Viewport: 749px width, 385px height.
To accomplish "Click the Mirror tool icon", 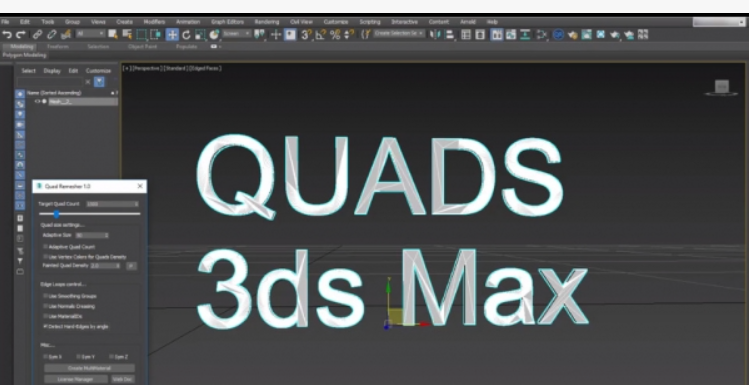I will pos(435,34).
